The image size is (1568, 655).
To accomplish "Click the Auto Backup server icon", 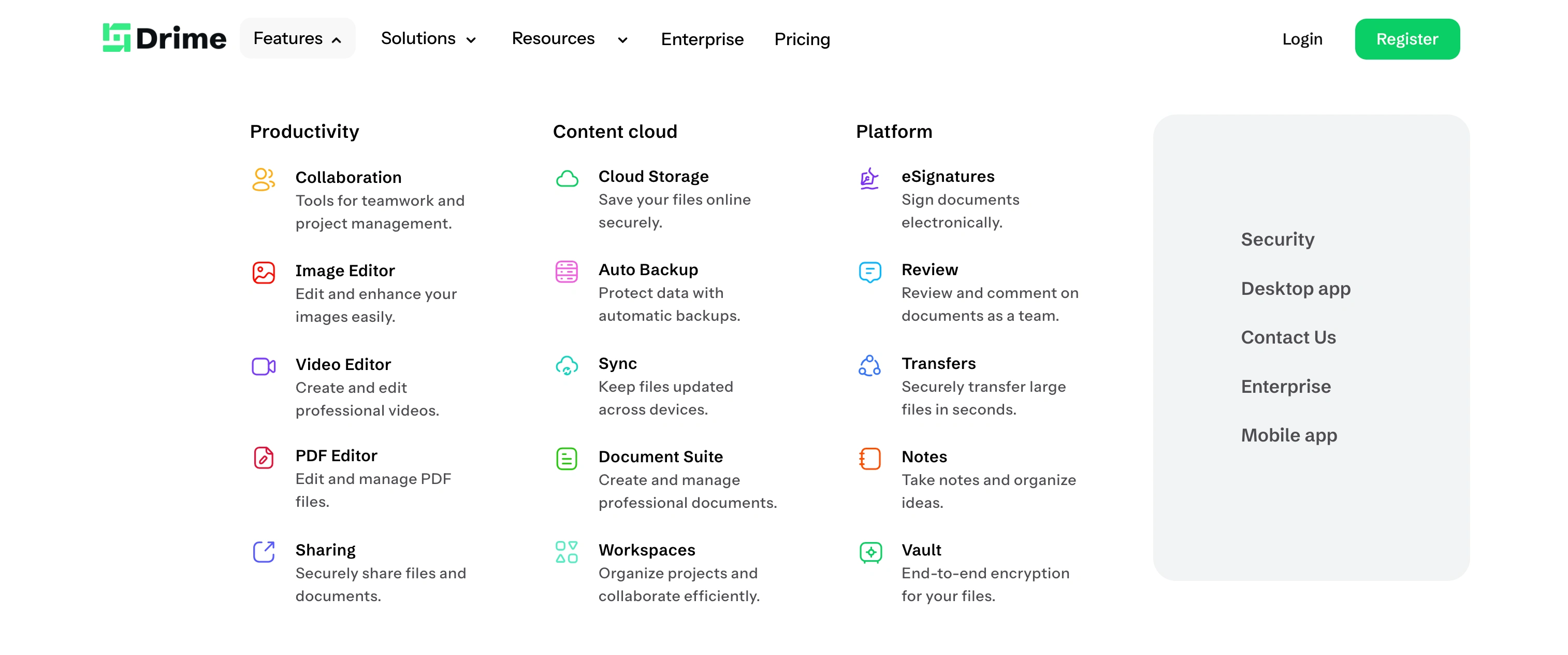I will pos(566,272).
